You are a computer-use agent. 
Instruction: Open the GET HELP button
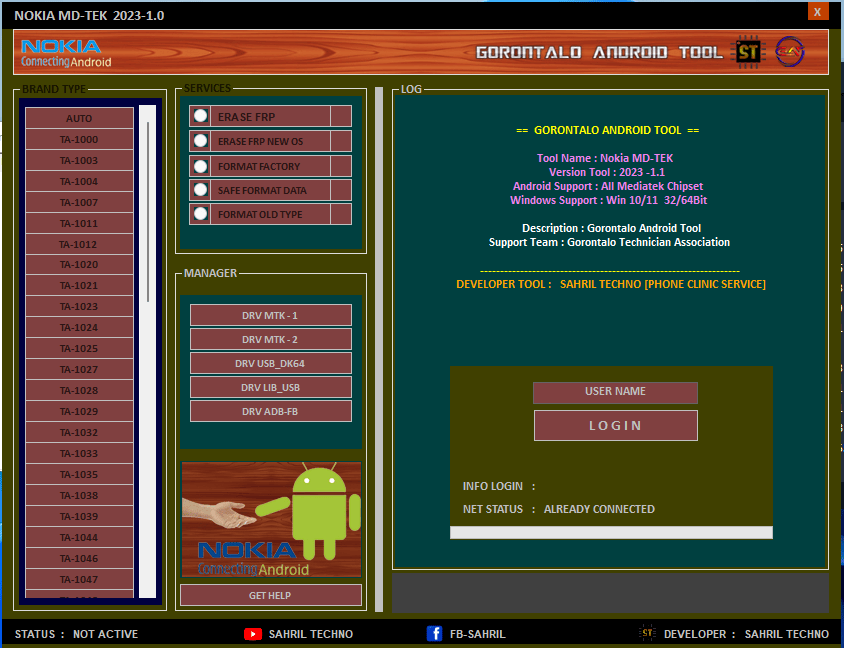[270, 595]
